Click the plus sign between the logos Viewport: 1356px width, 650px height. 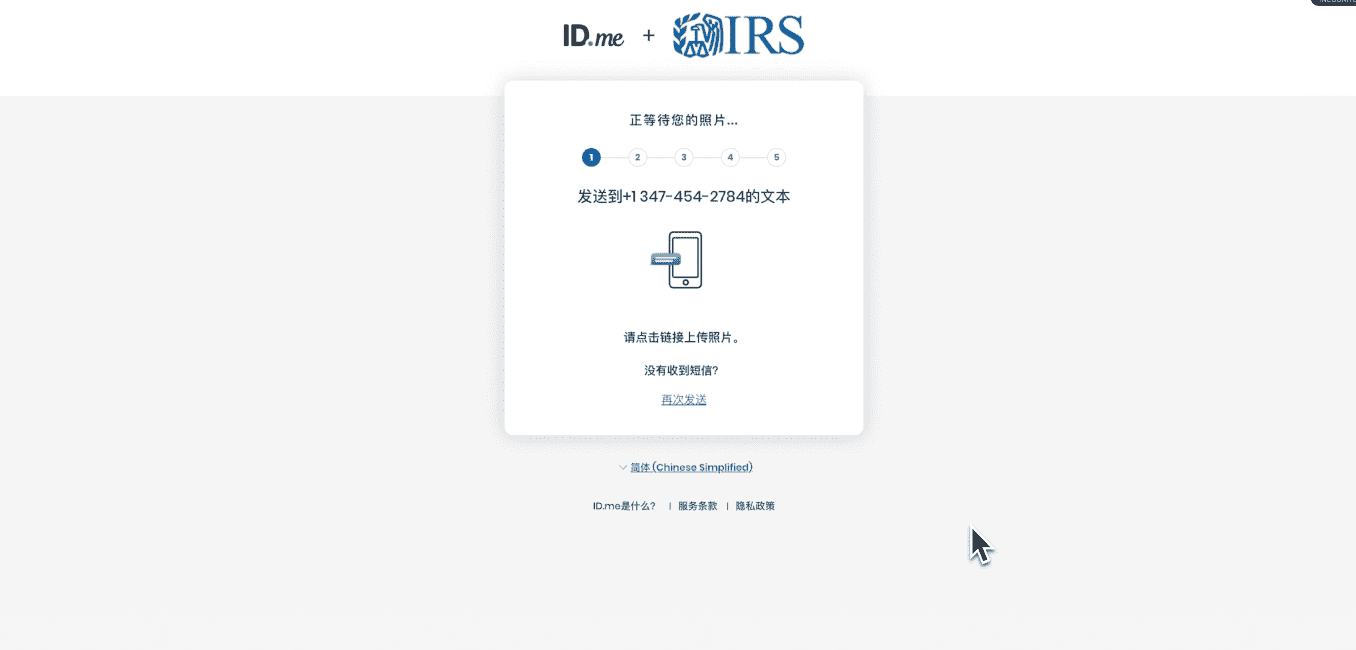(648, 36)
